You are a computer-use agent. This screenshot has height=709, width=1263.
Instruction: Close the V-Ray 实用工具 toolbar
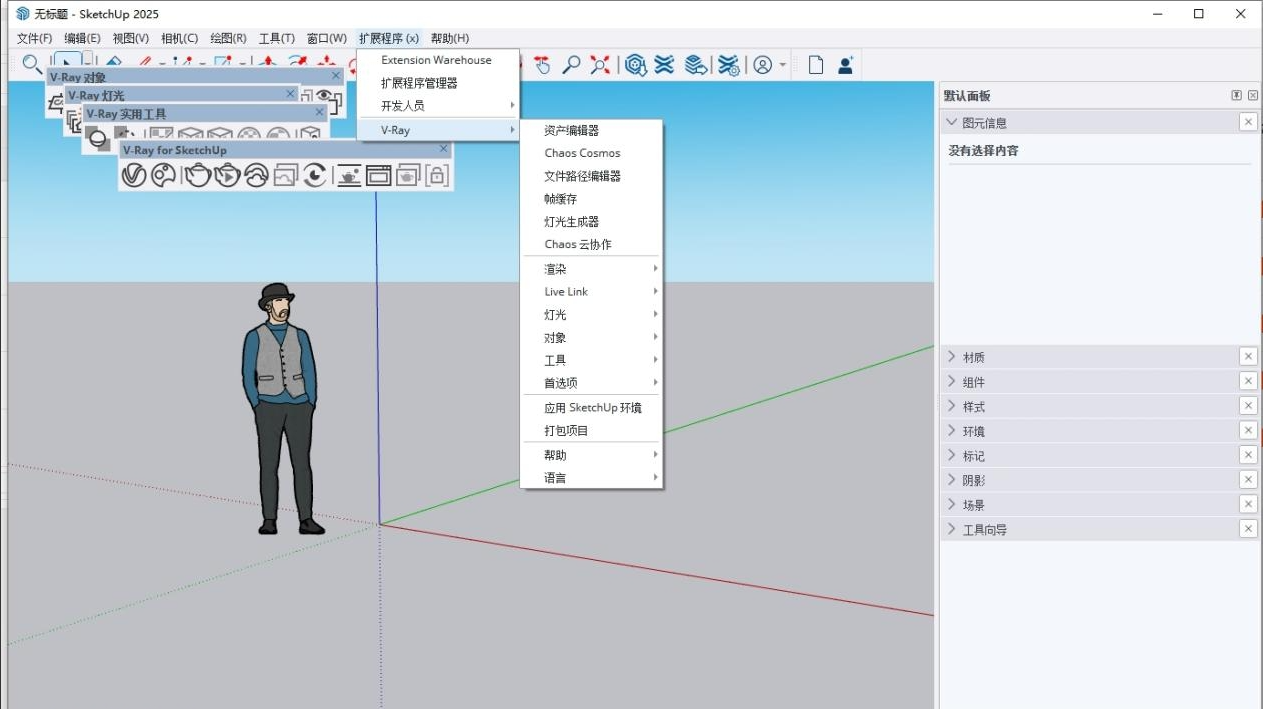point(320,113)
